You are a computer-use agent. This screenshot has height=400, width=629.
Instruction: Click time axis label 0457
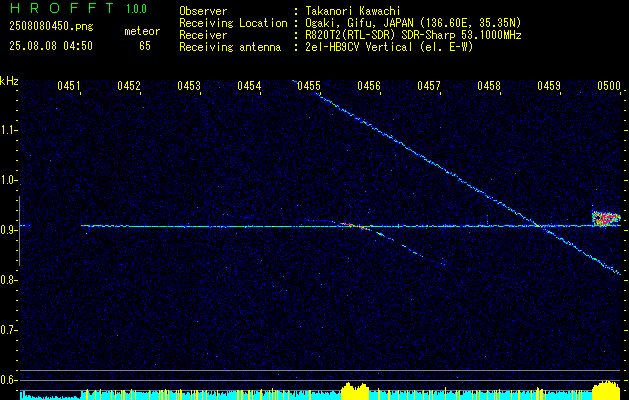pyautogui.click(x=429, y=85)
